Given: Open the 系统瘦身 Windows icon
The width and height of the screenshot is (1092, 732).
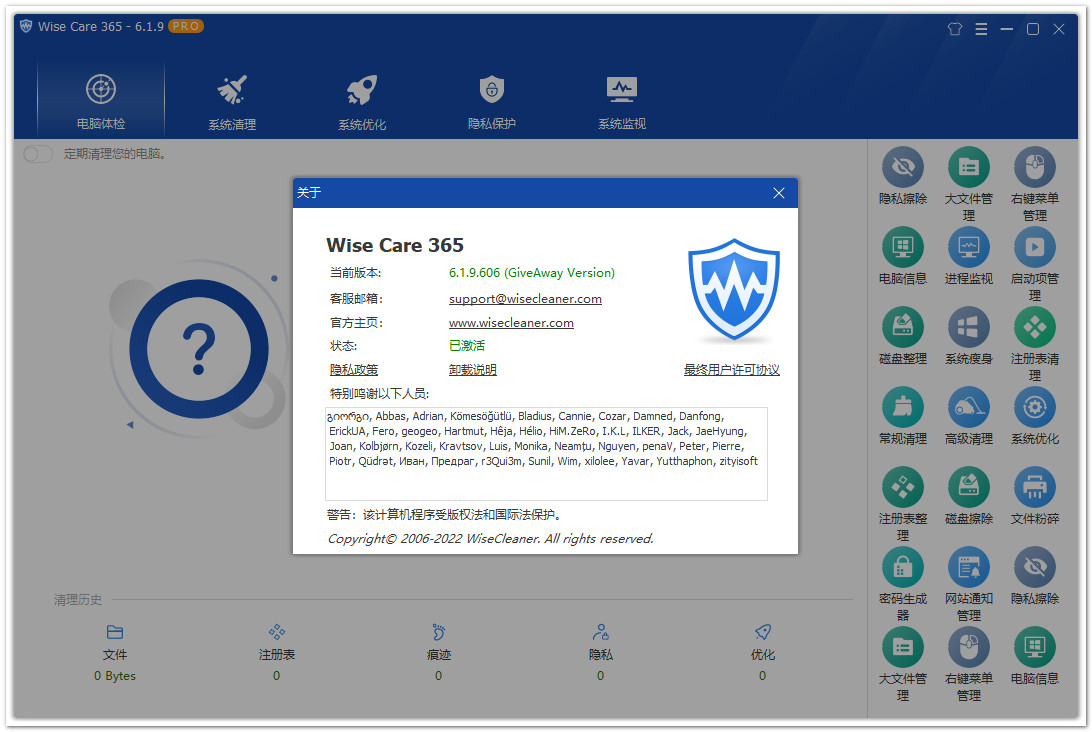Looking at the screenshot, I should click(968, 327).
